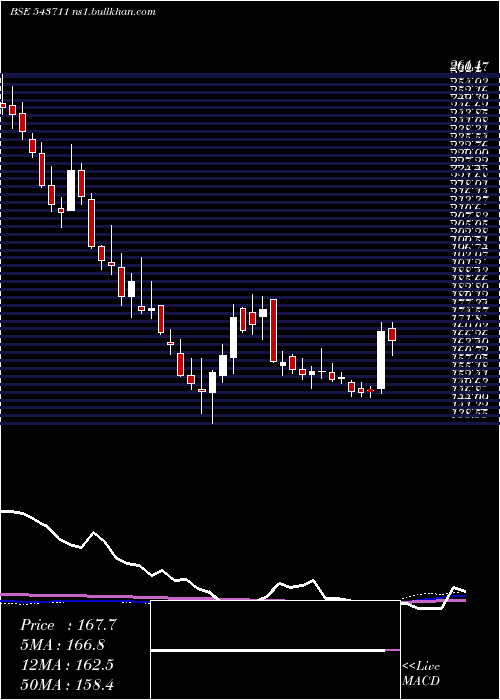Viewport: 500px width, 700px height.
Task: Click the rightmost red candlestick
Action: tap(392, 334)
